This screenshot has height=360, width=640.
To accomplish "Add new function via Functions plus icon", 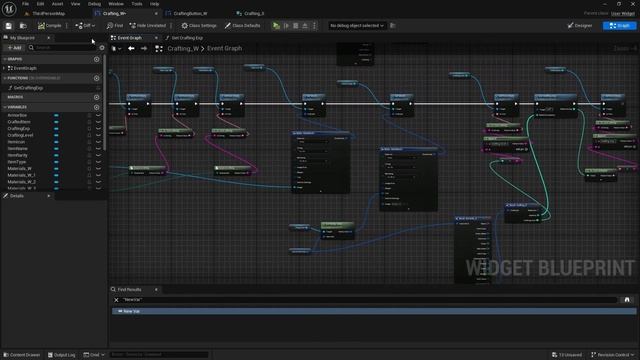I will point(97,78).
